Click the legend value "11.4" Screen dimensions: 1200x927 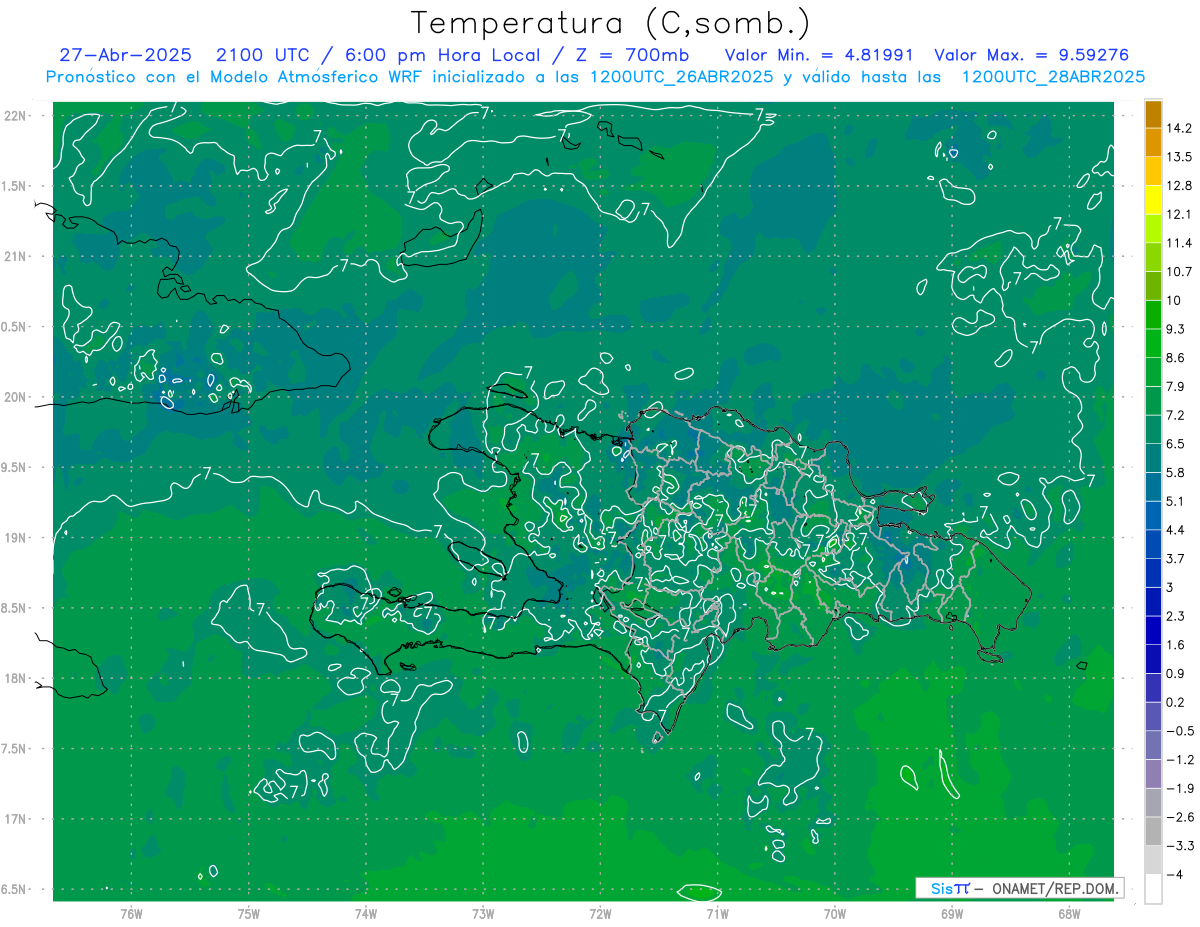pos(1180,243)
